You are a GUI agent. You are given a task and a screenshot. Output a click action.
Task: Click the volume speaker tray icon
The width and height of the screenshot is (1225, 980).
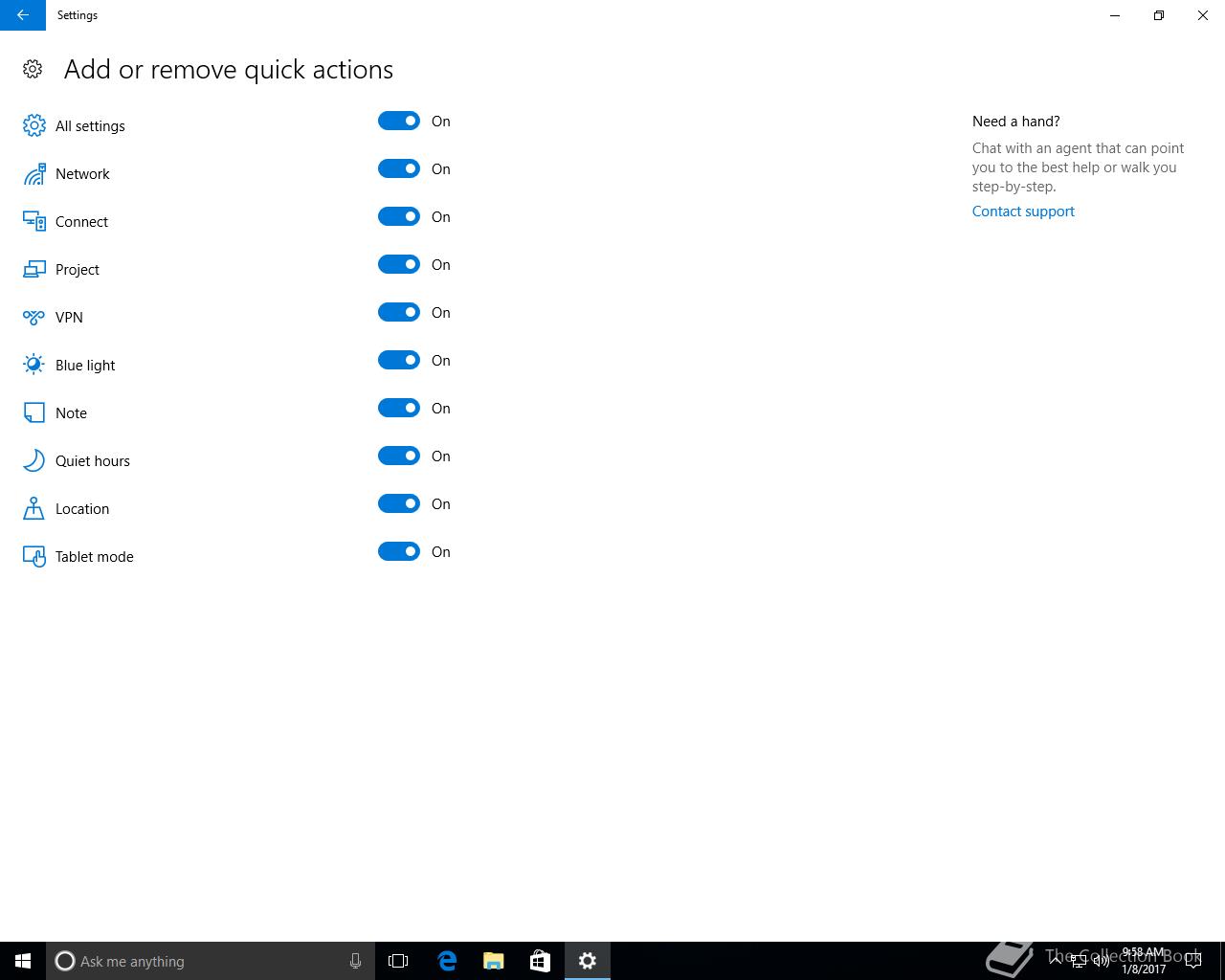coord(1101,961)
